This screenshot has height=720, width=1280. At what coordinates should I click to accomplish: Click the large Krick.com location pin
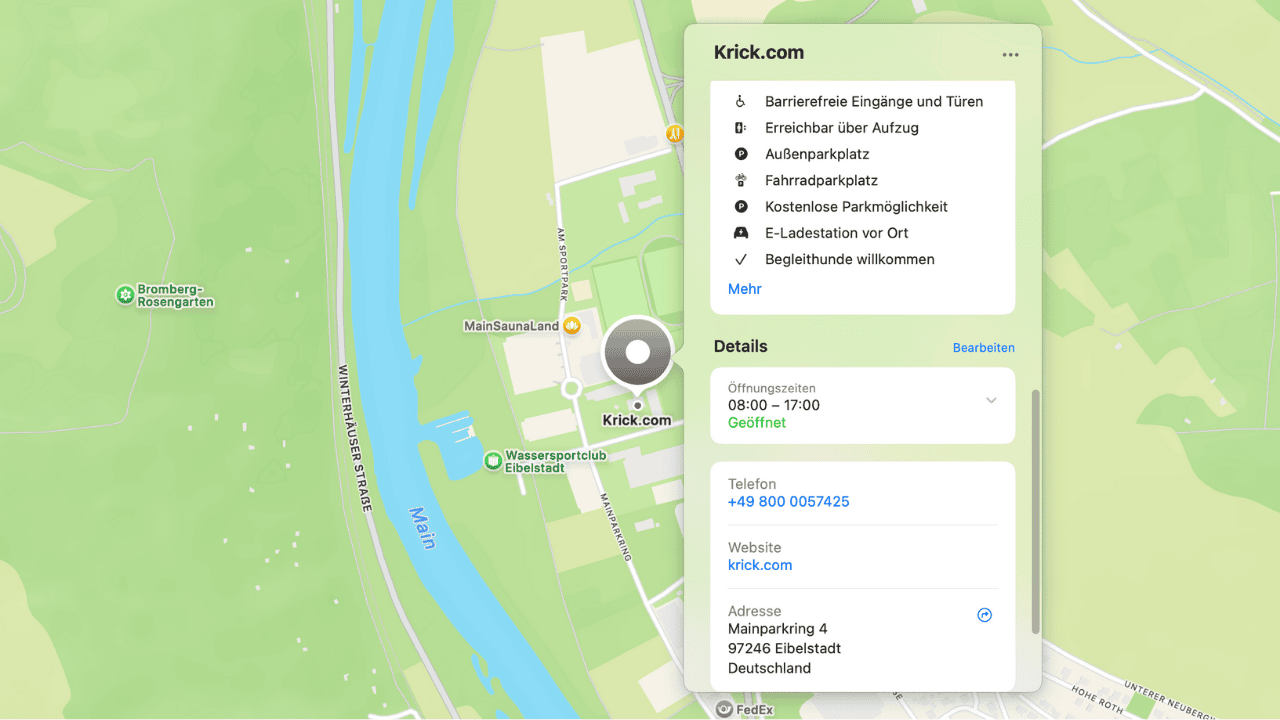[x=637, y=352]
